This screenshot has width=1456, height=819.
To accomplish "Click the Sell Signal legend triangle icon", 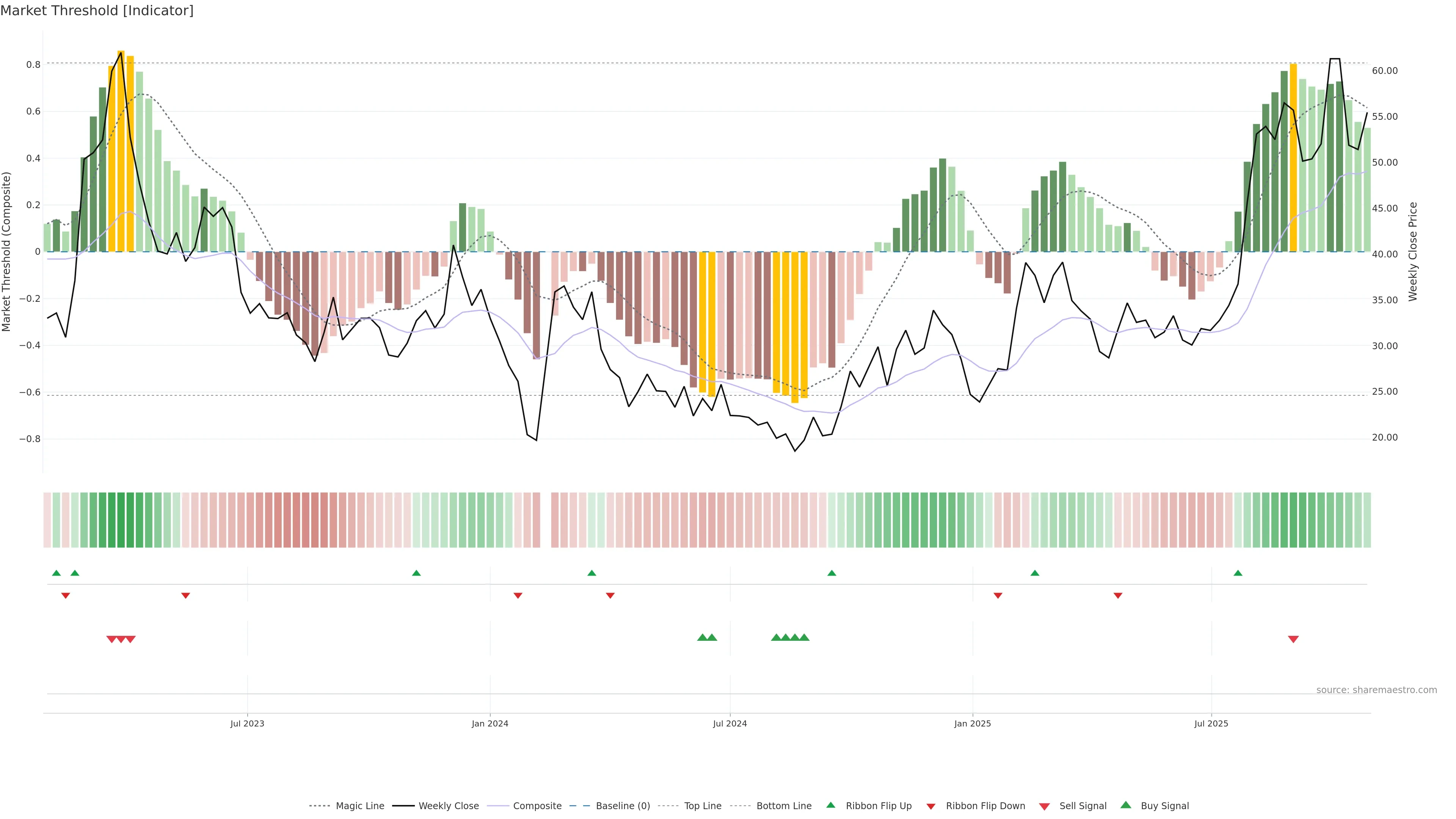I will coord(1044,806).
